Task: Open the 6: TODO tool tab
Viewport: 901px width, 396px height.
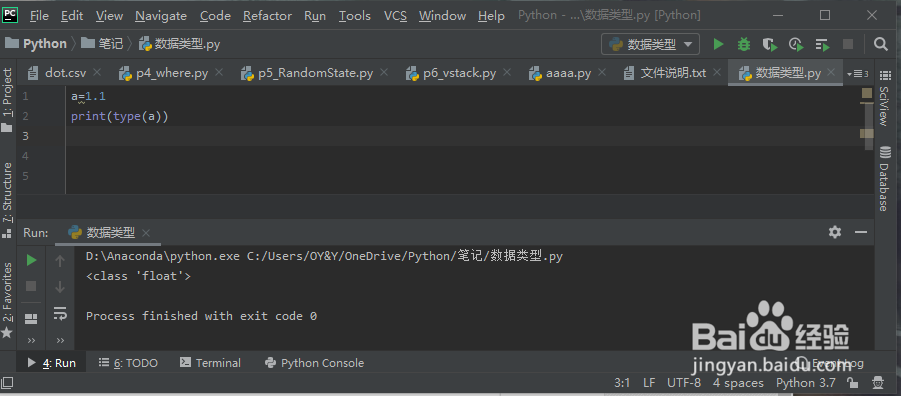Action: (128, 363)
